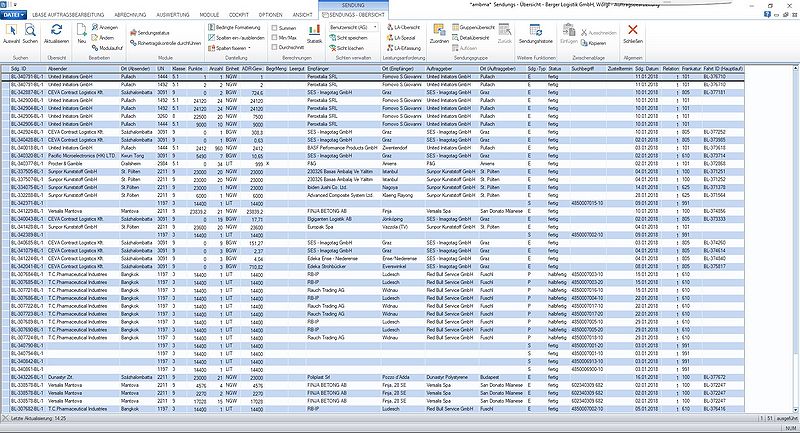800x433 pixels.
Task: Open LA-Übersicht
Action: [403, 27]
